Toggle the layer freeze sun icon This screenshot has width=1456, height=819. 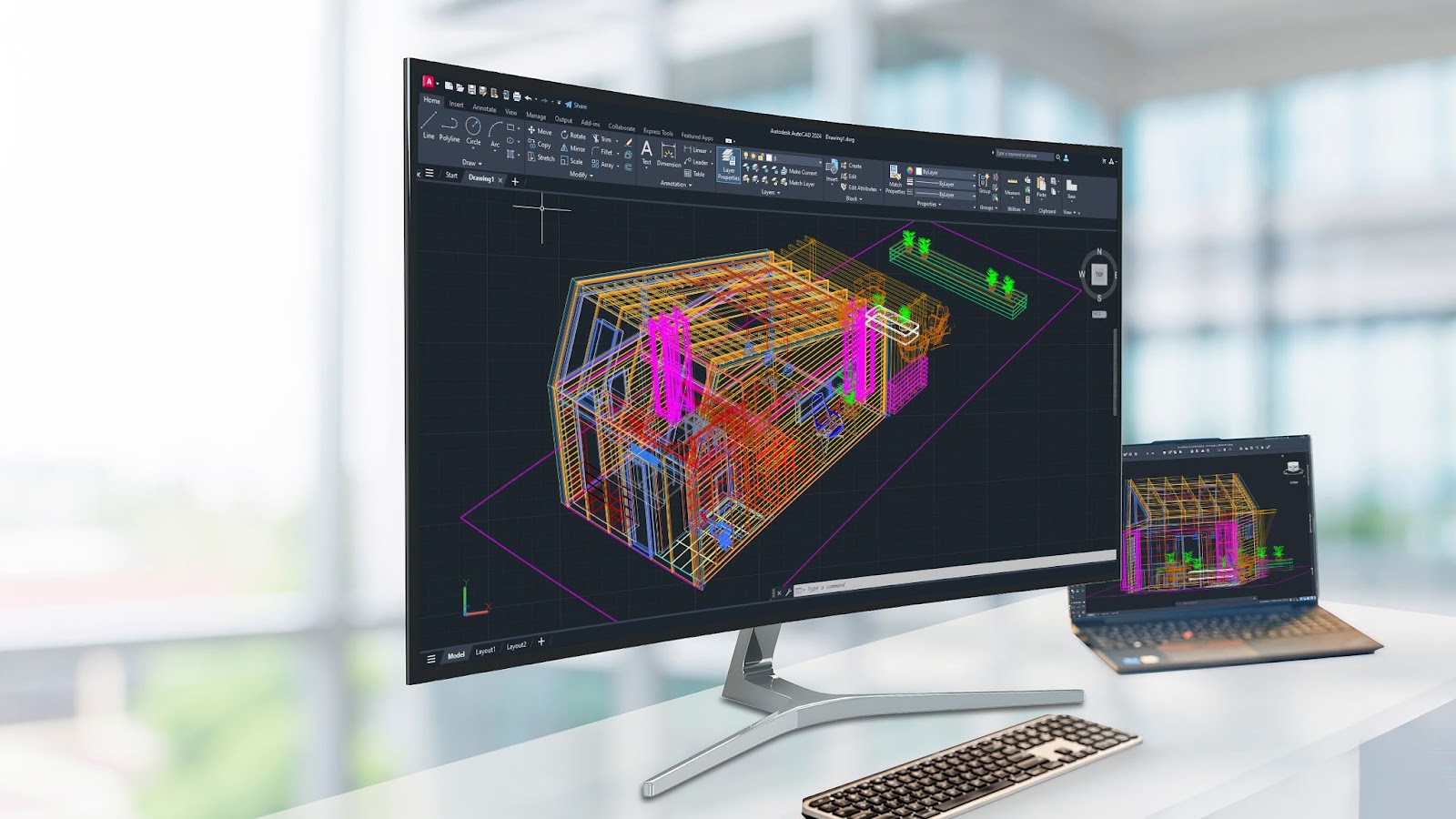pyautogui.click(x=753, y=156)
